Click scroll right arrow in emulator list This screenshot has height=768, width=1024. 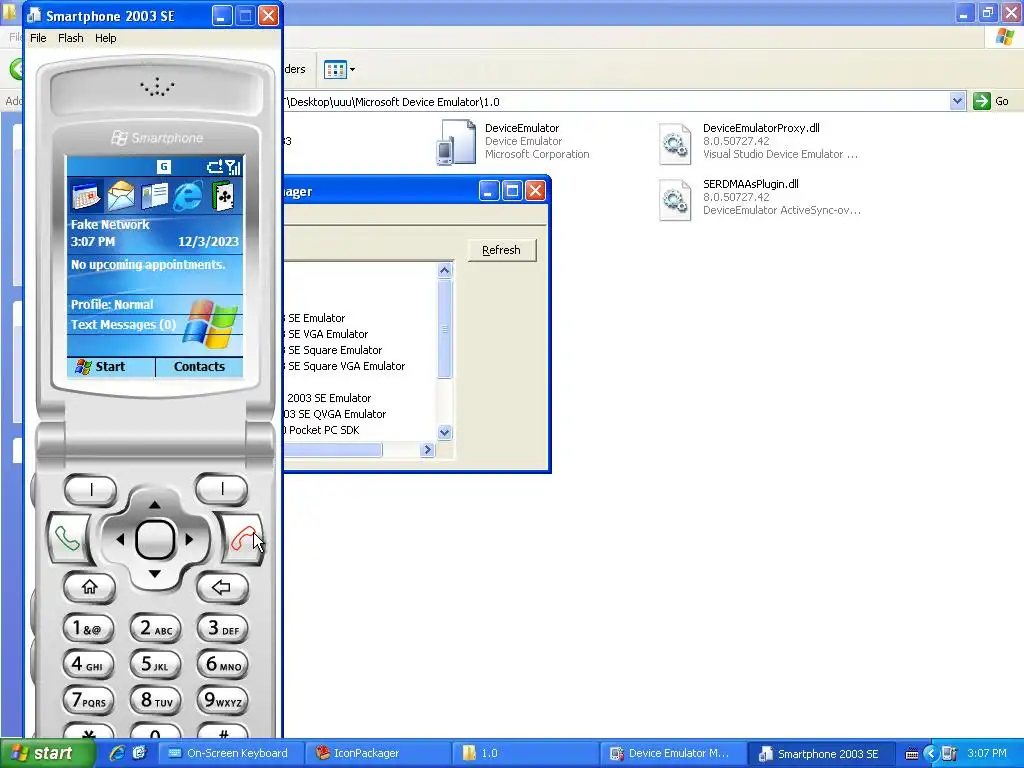427,449
